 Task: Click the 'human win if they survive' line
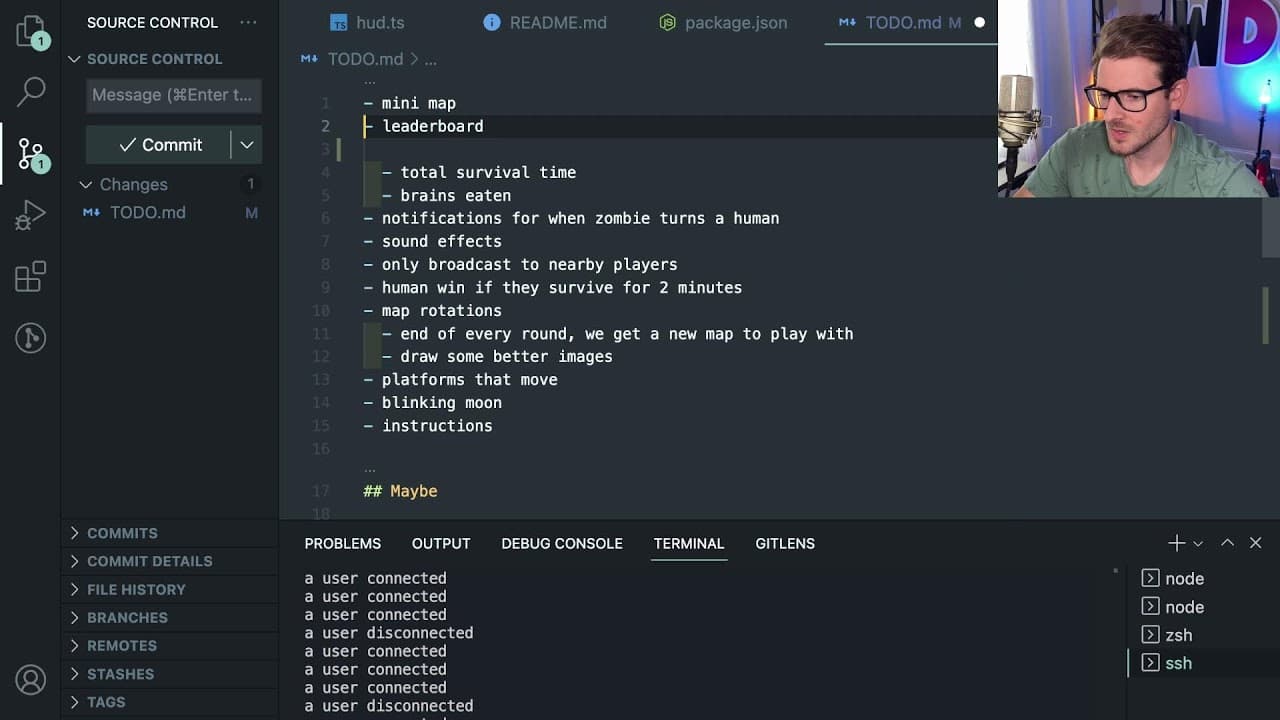(561, 287)
